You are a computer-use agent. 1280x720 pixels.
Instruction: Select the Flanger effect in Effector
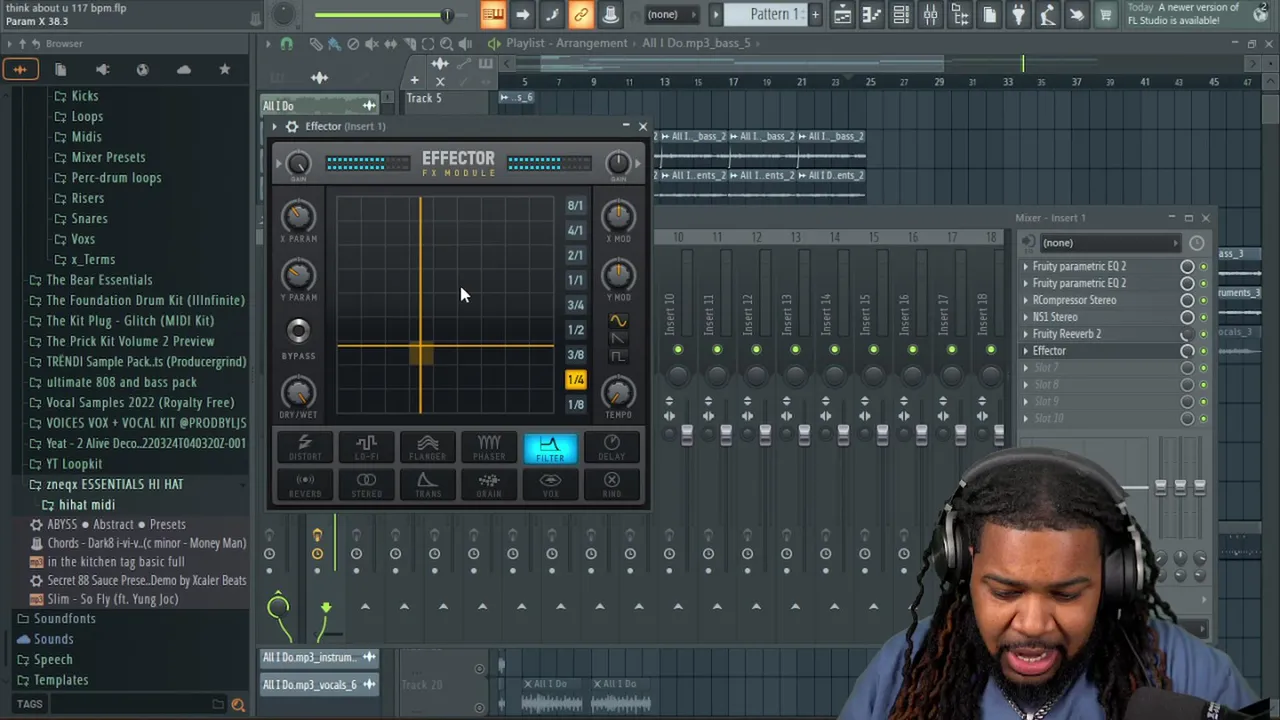pyautogui.click(x=427, y=448)
